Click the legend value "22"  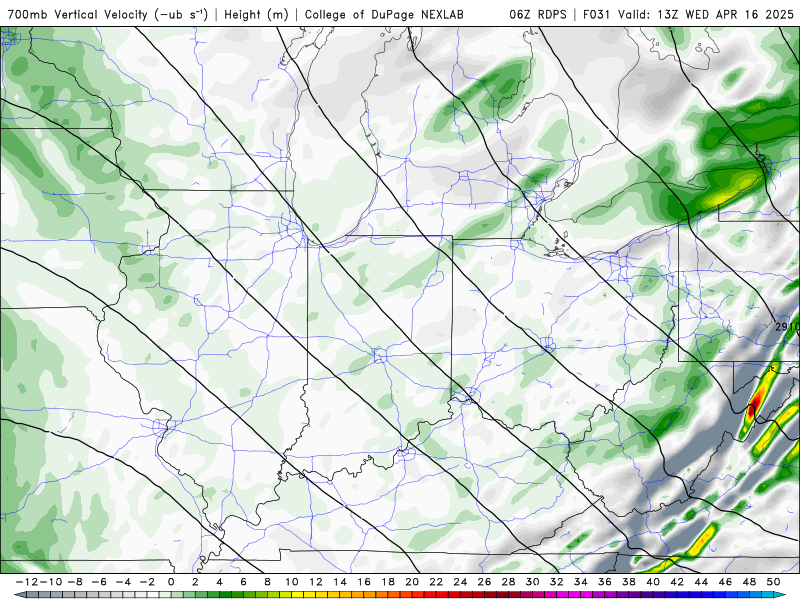[x=436, y=582]
